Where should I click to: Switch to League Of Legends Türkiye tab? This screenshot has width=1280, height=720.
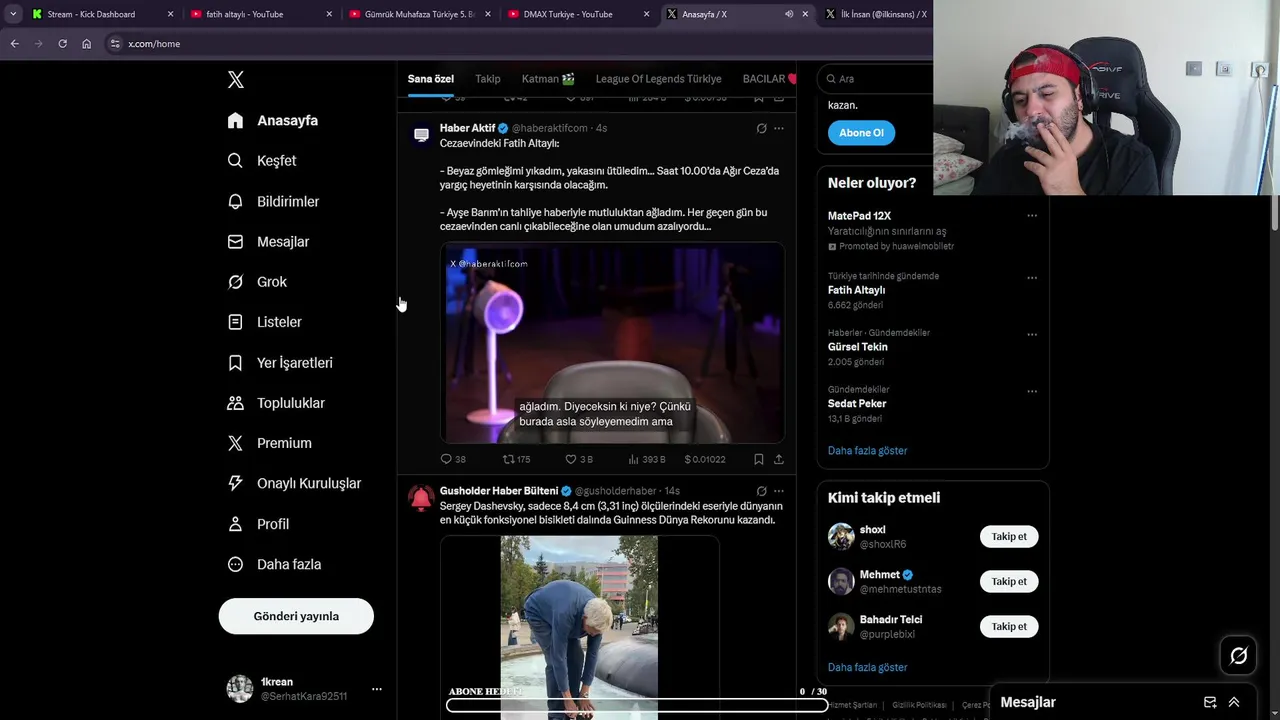coord(658,79)
